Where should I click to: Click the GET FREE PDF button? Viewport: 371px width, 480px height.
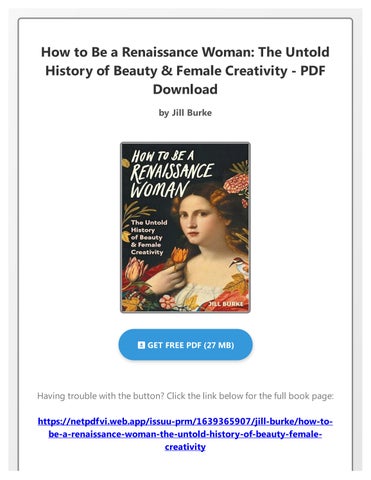click(x=185, y=345)
